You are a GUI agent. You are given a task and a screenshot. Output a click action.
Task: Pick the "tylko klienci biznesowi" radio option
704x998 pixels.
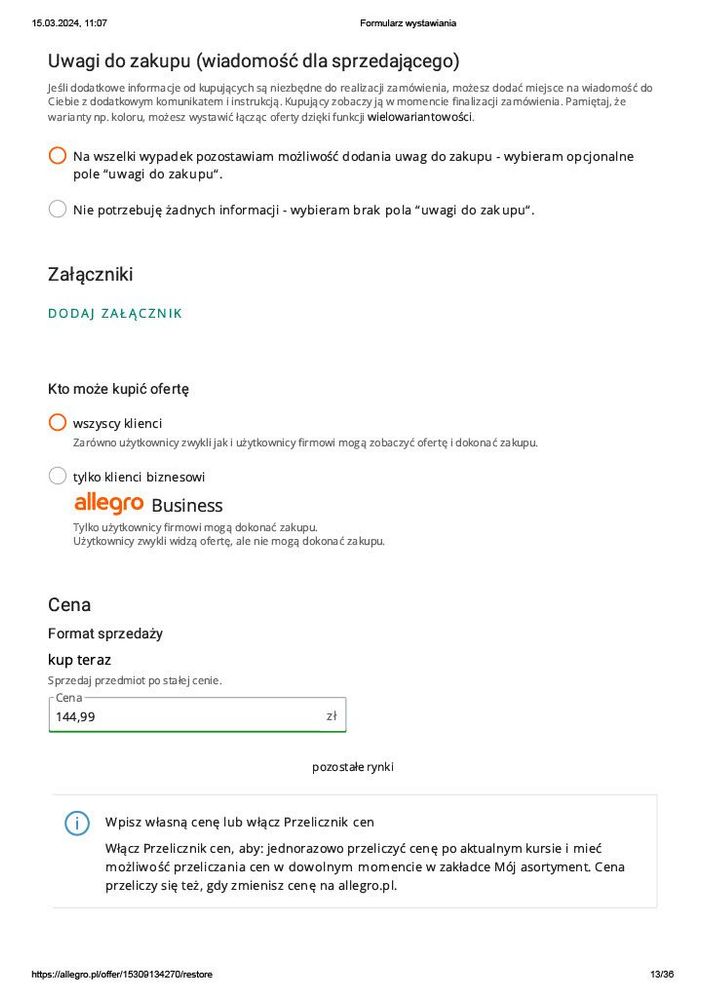click(58, 476)
